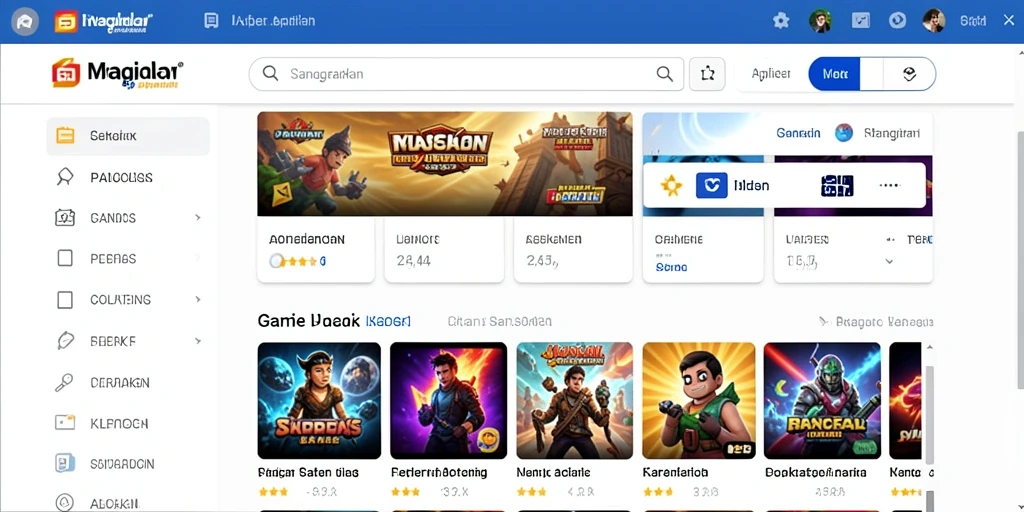1024x512 pixels.
Task: Click the magnifier icon at left of search box
Action: 270,74
